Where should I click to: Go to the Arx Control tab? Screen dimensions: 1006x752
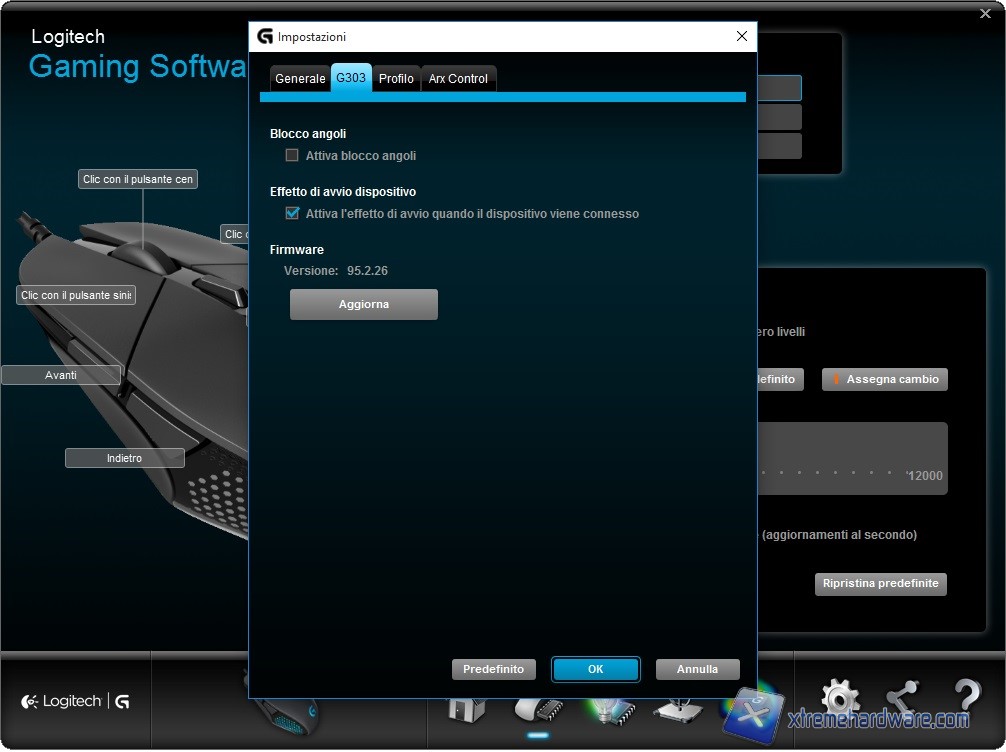pos(458,79)
